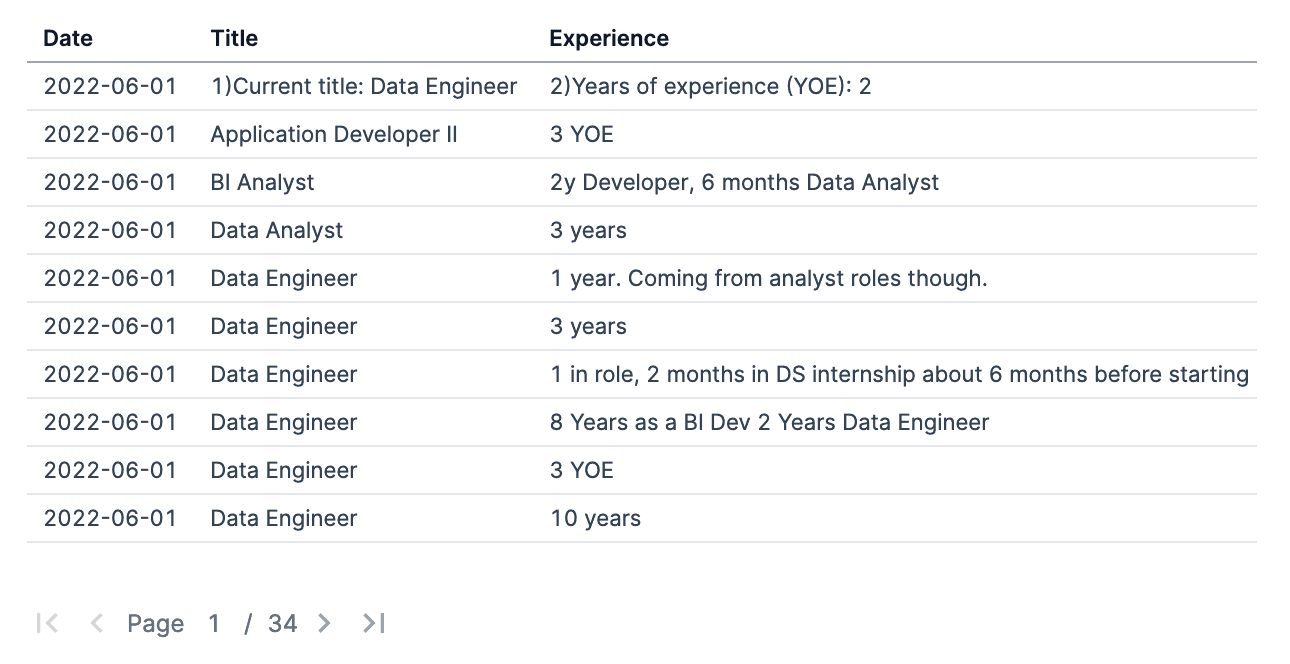The image size is (1290, 664).
Task: Click the page number field showing 1
Action: tap(214, 623)
